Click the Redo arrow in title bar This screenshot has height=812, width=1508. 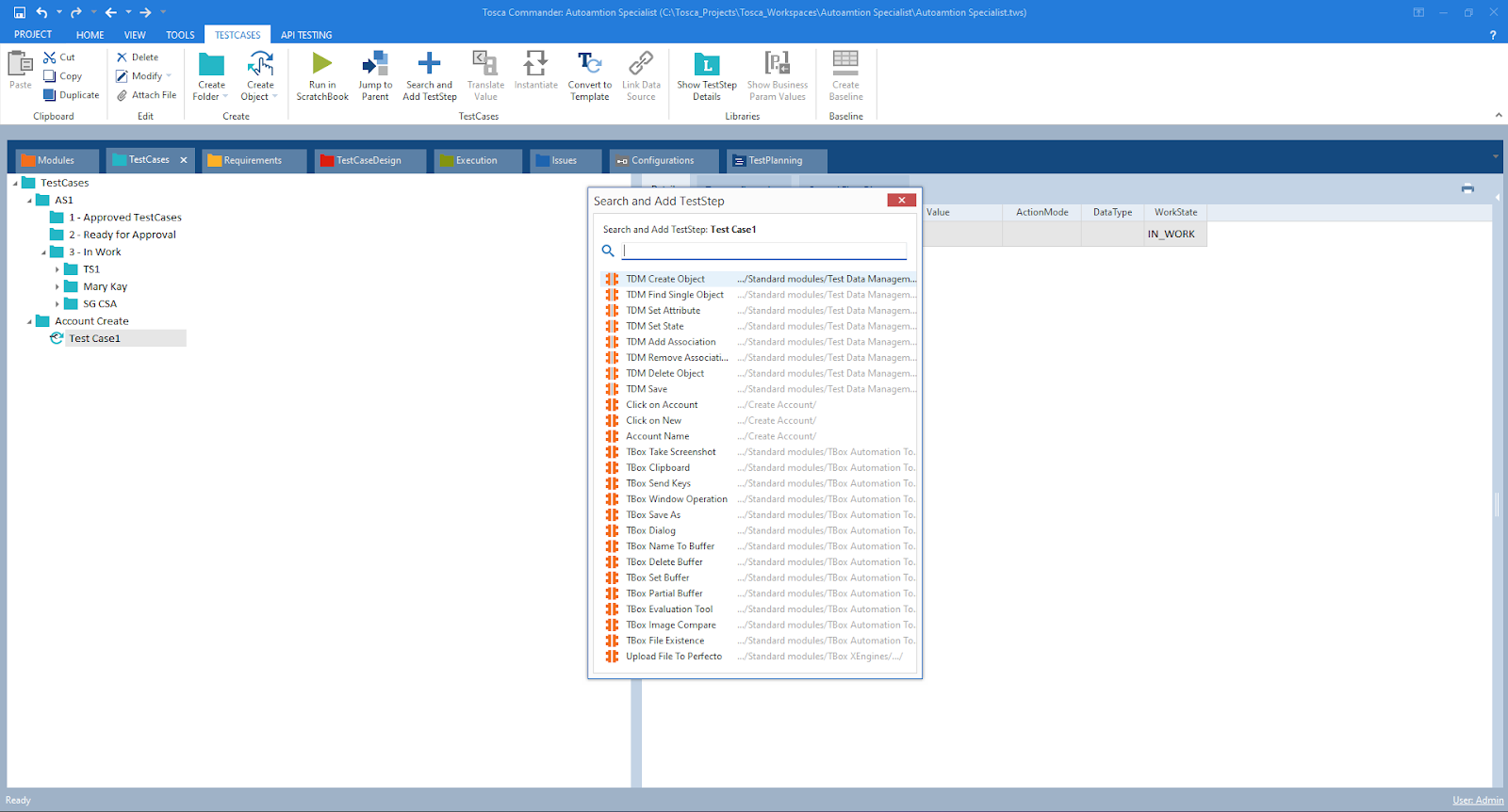point(76,12)
